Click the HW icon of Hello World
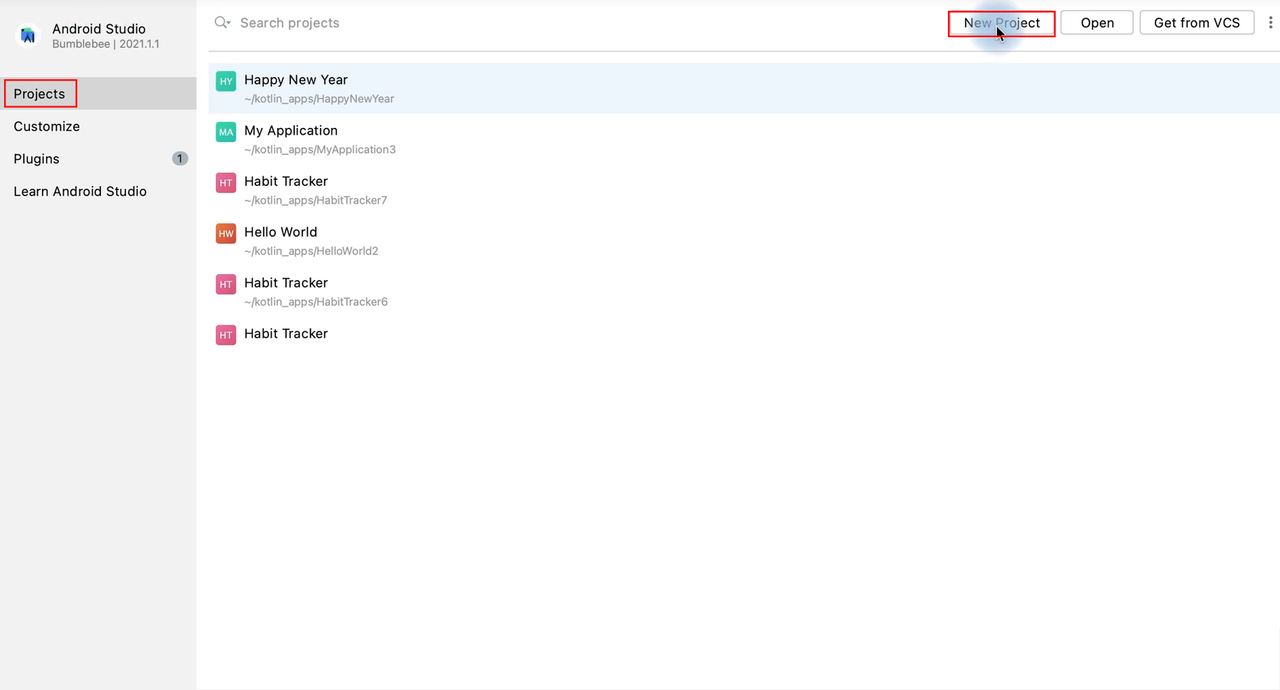Image resolution: width=1280 pixels, height=690 pixels. coord(226,233)
